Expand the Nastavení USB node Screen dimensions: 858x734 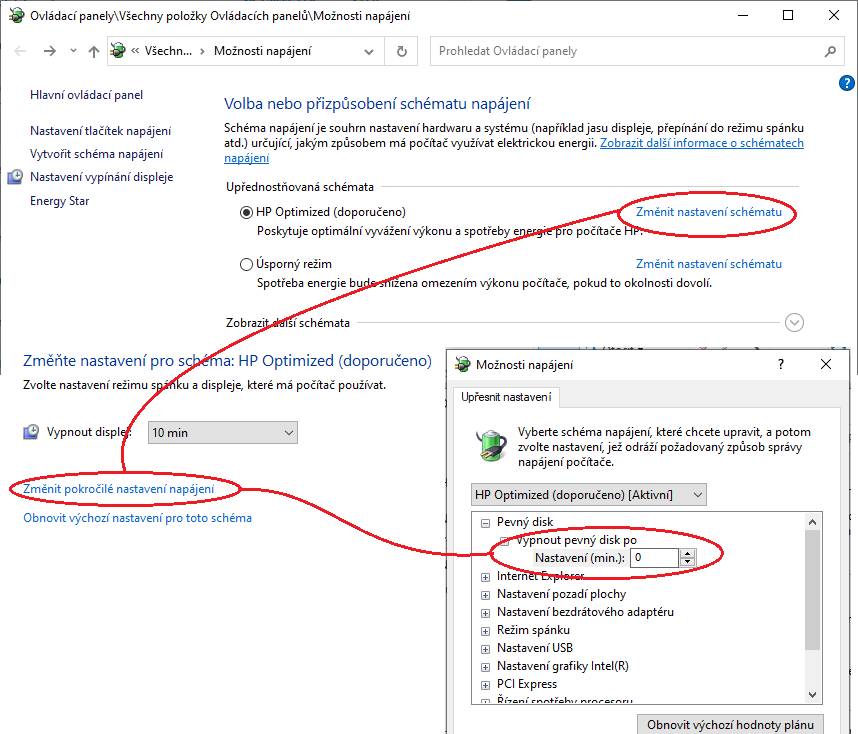point(485,649)
